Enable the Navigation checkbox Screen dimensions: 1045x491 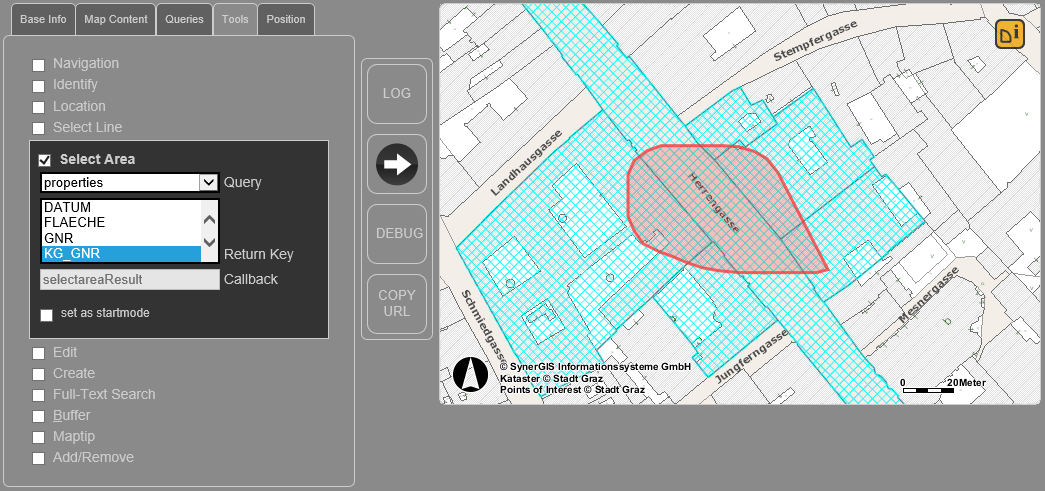[39, 65]
